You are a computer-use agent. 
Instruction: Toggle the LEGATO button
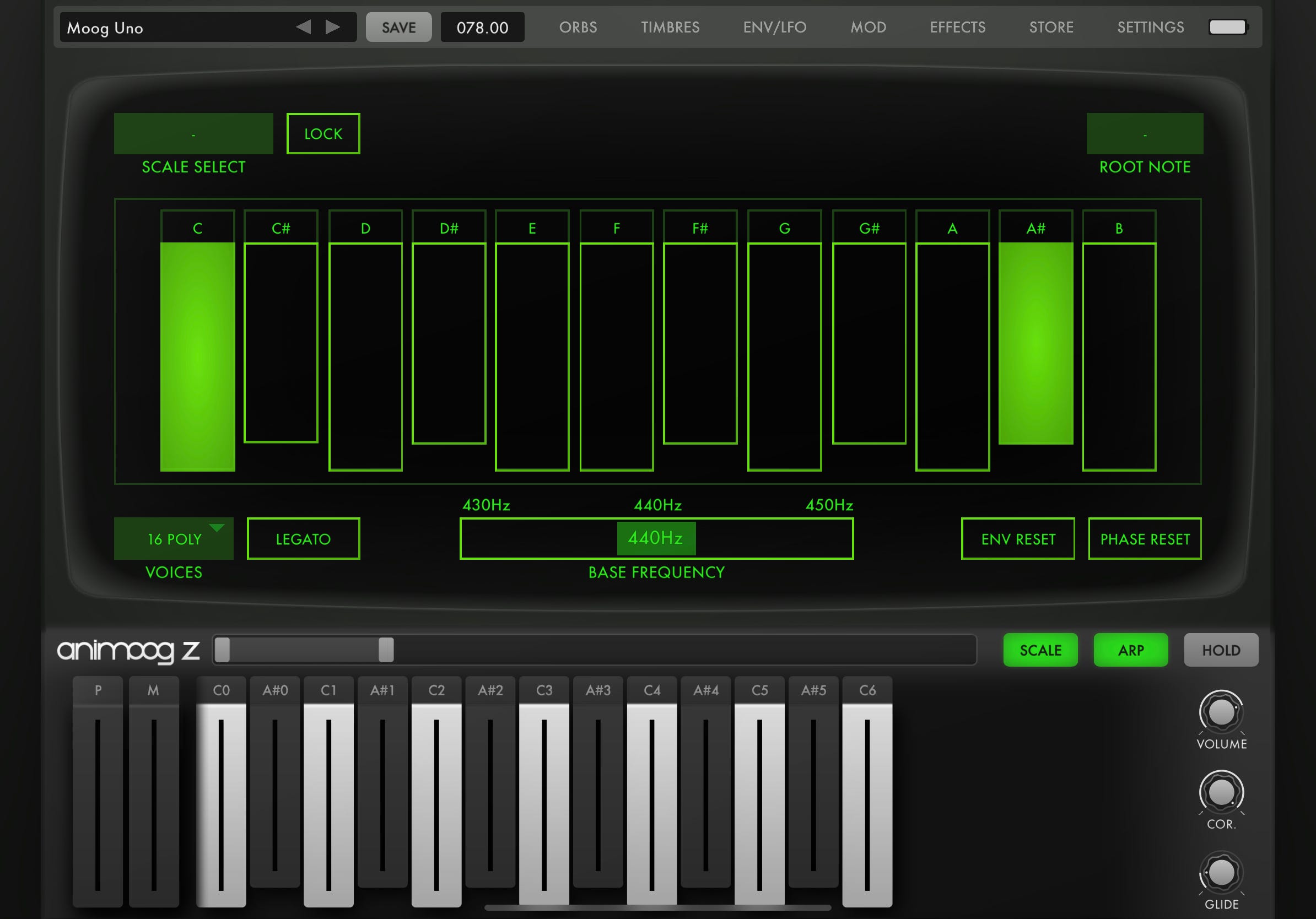click(303, 539)
